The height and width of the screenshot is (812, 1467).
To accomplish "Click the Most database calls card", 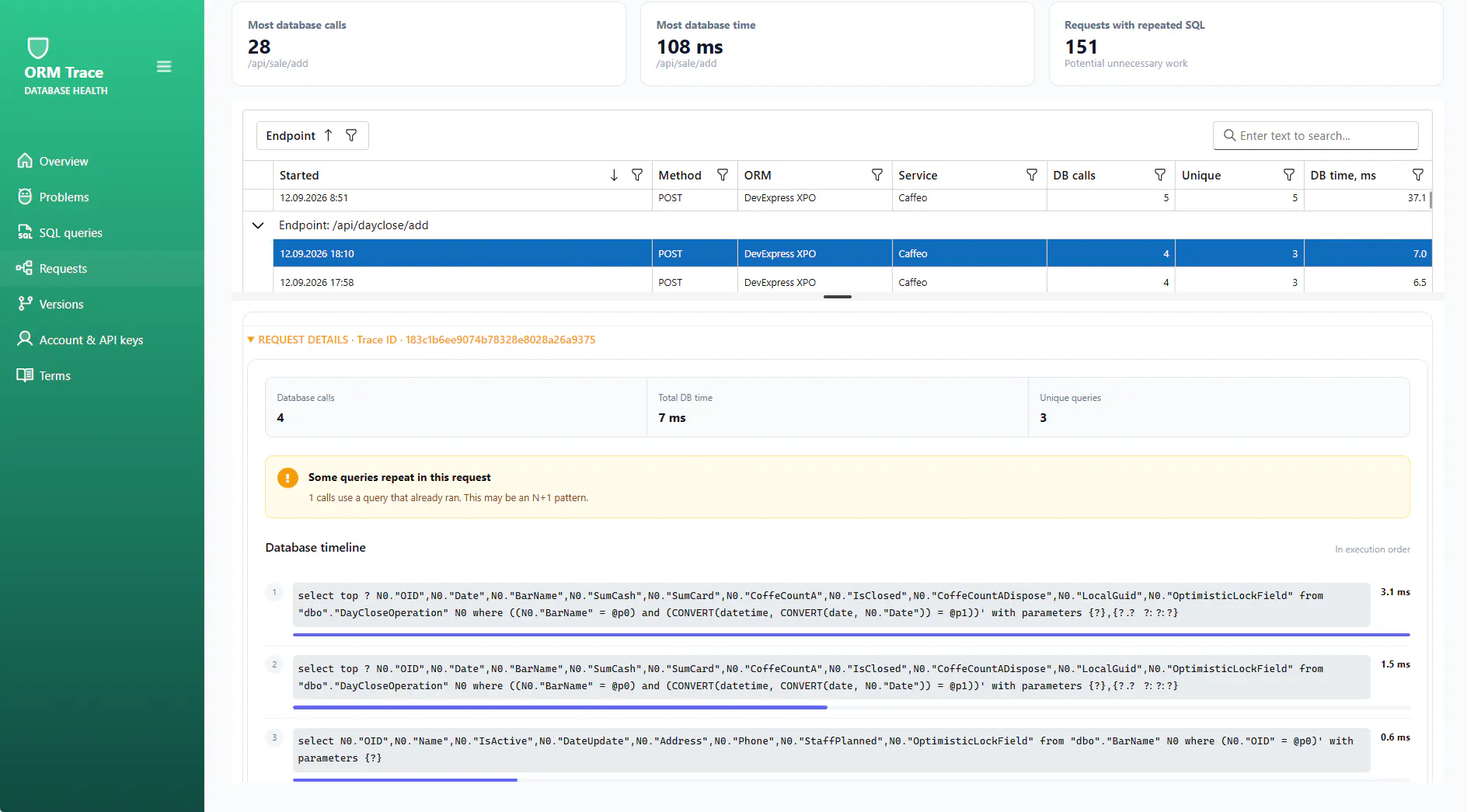I will click(429, 44).
